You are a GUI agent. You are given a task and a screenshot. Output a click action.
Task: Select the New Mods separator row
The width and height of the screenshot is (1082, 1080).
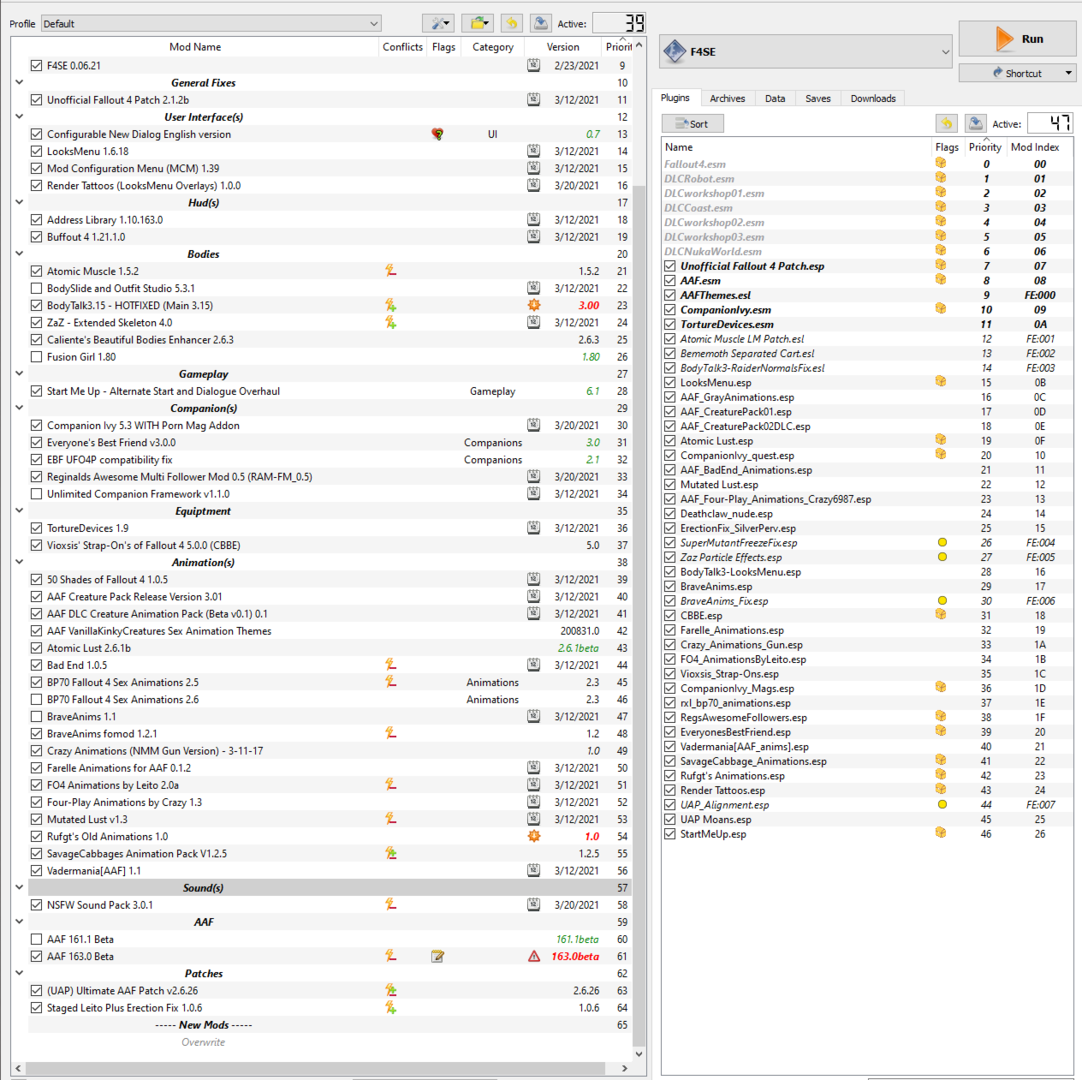tap(329, 1025)
